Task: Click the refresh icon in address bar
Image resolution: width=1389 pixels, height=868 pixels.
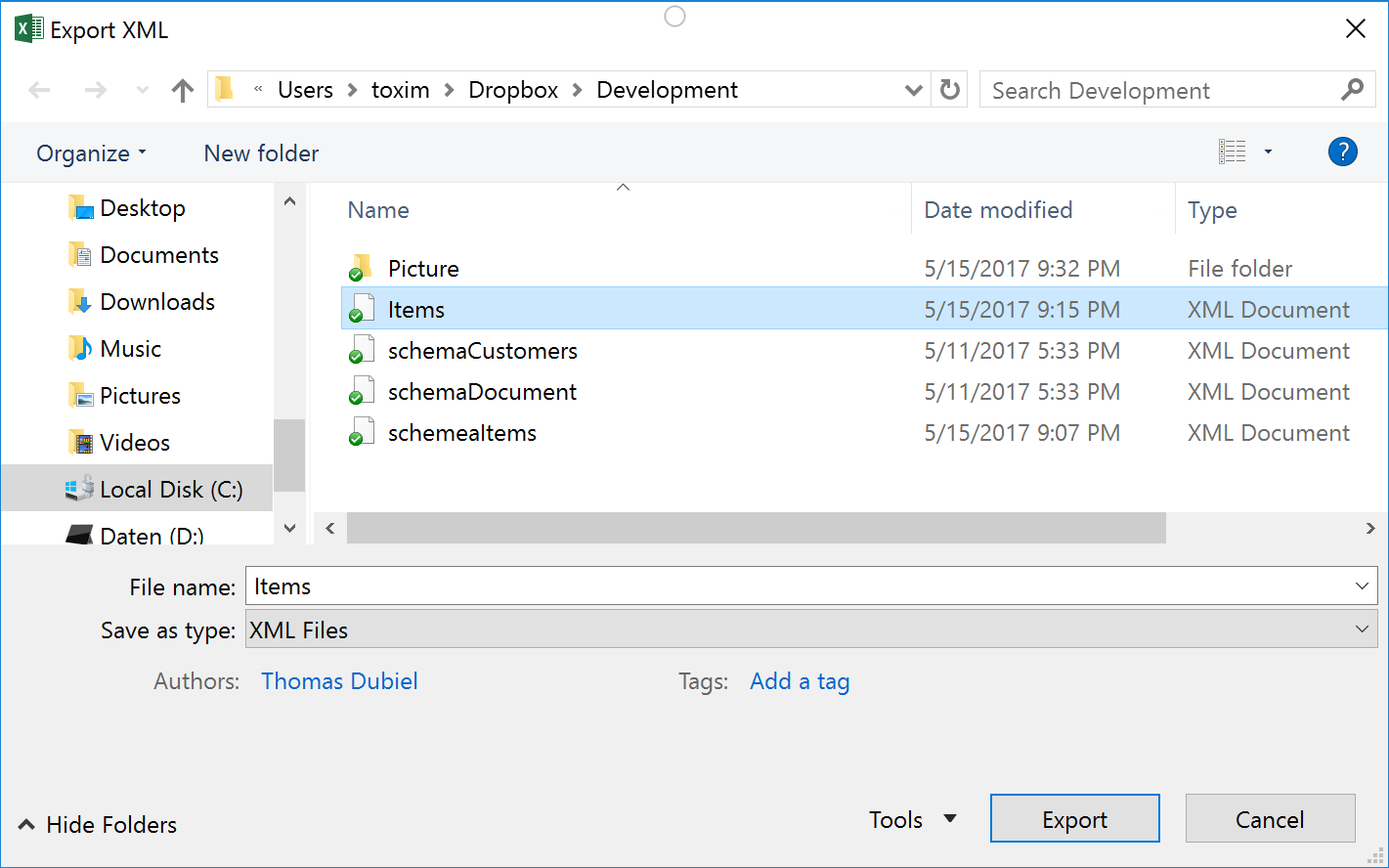Action: [949, 90]
